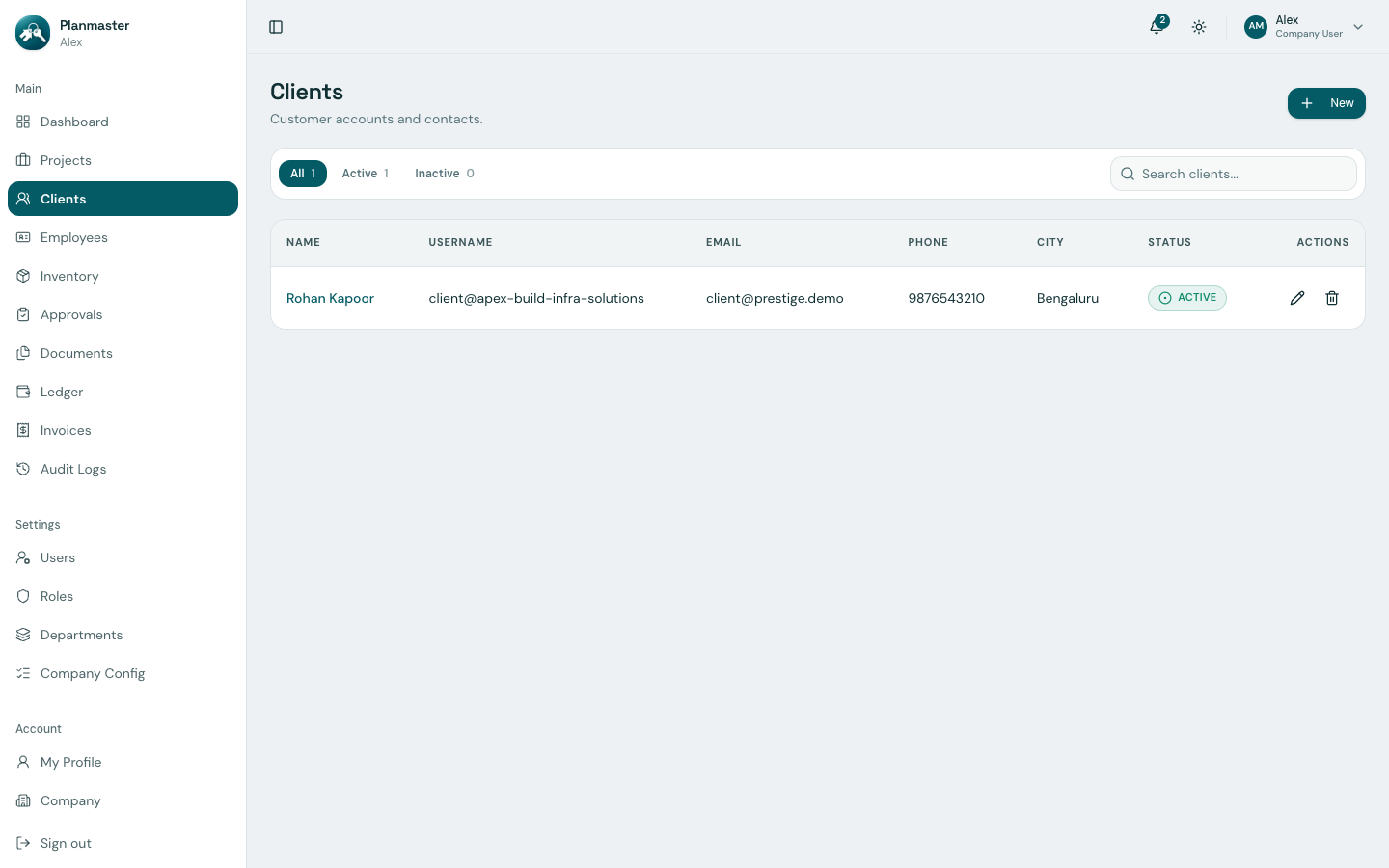Select the All clients tab
Screen dimensions: 1389x868
(x=303, y=174)
